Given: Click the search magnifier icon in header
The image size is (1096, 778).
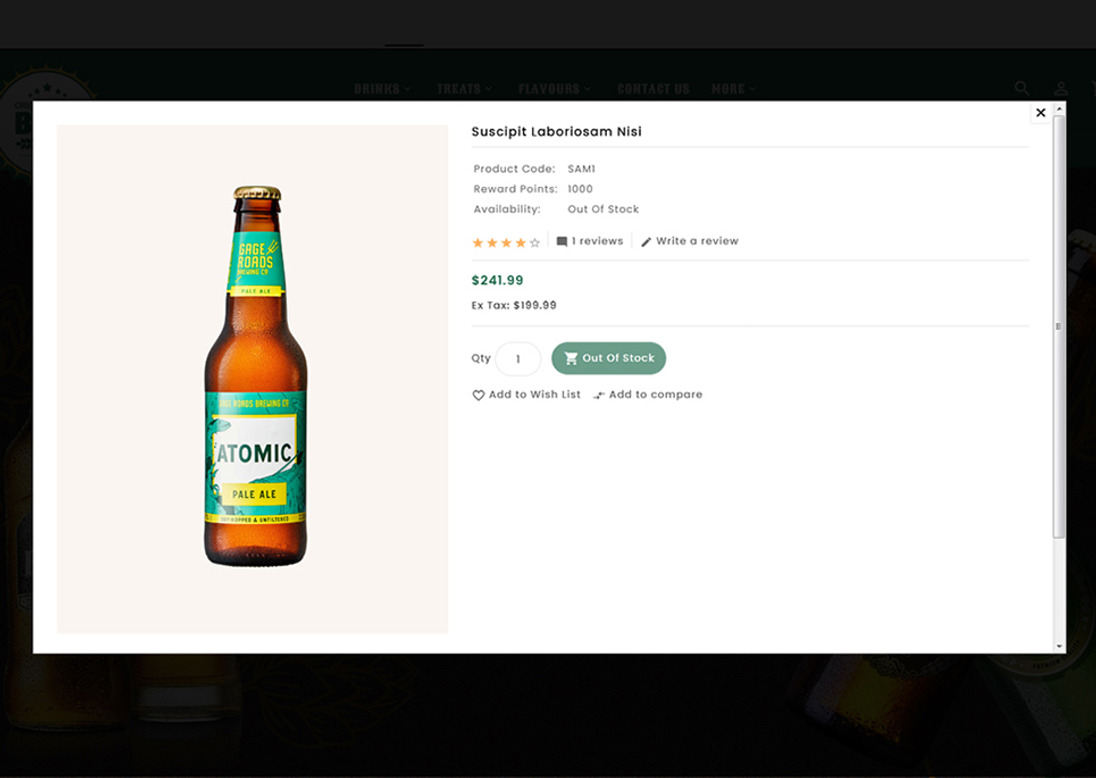Looking at the screenshot, I should point(1022,88).
